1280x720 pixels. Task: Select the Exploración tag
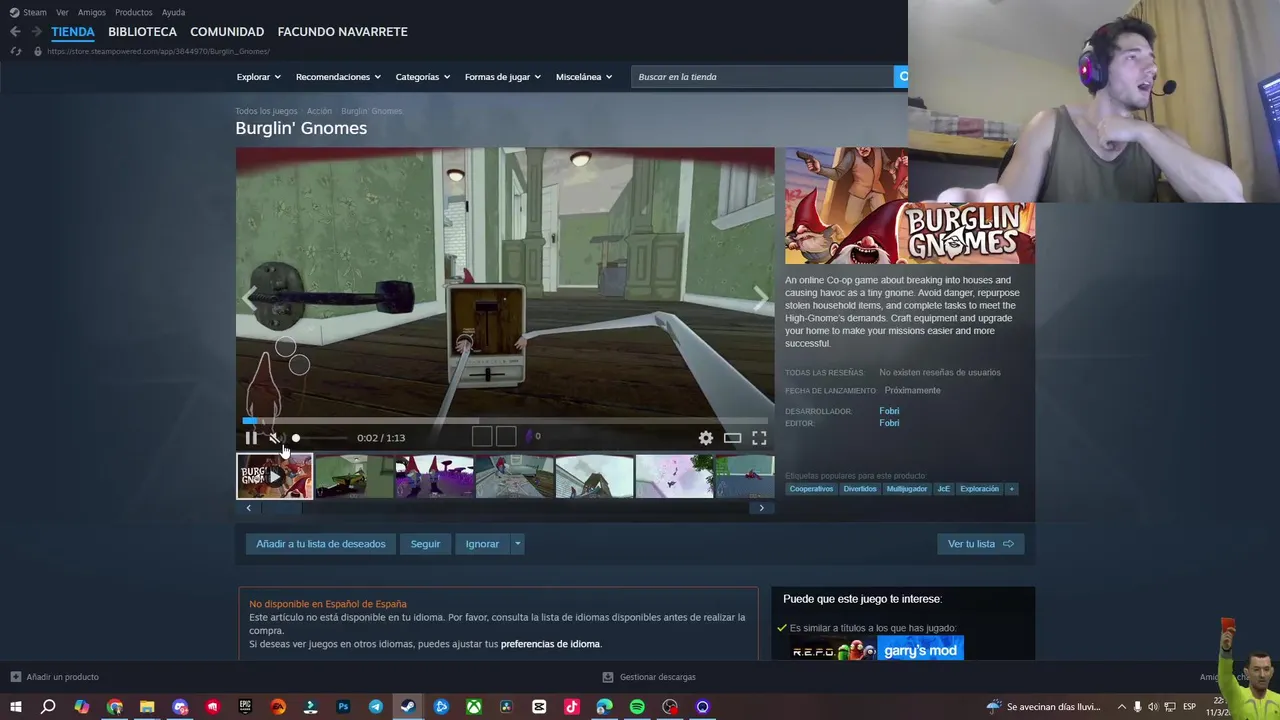tap(979, 489)
